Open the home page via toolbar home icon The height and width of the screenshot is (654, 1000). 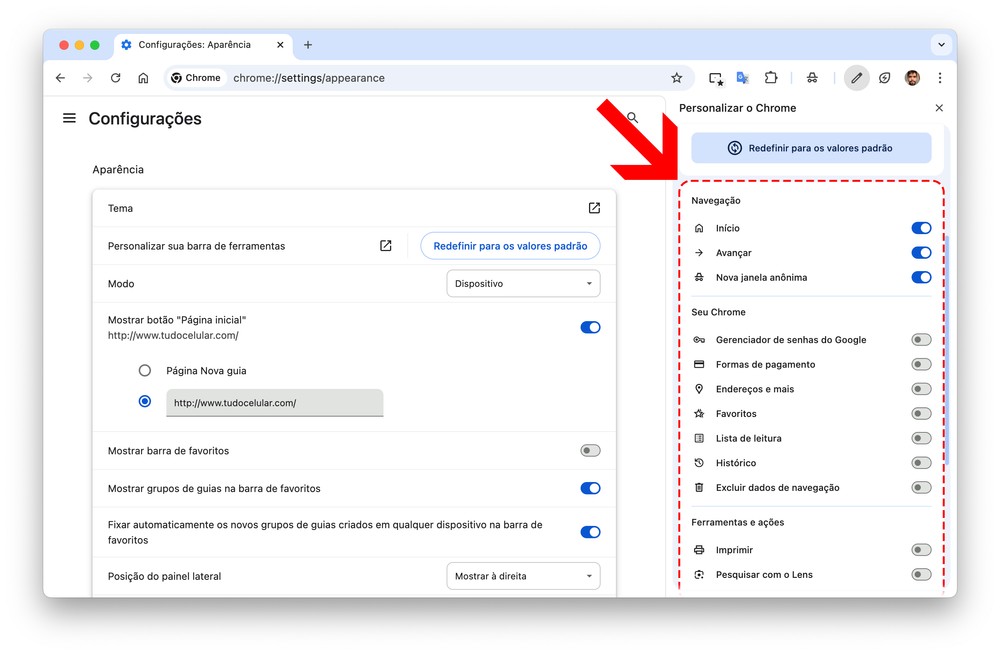point(143,78)
